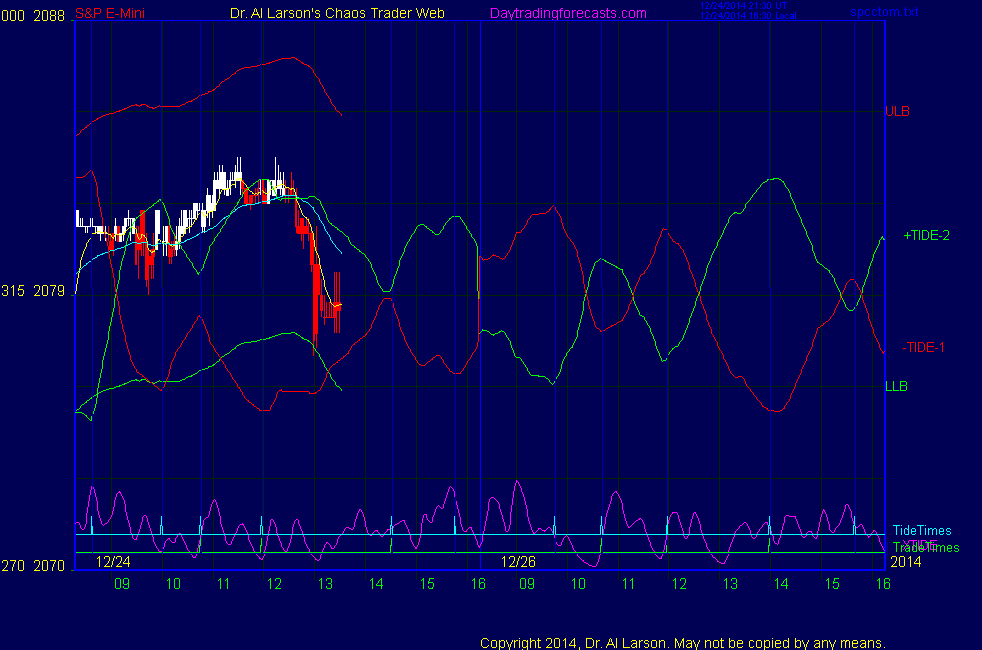Click the "spcctom.txt" file name

(x=884, y=12)
